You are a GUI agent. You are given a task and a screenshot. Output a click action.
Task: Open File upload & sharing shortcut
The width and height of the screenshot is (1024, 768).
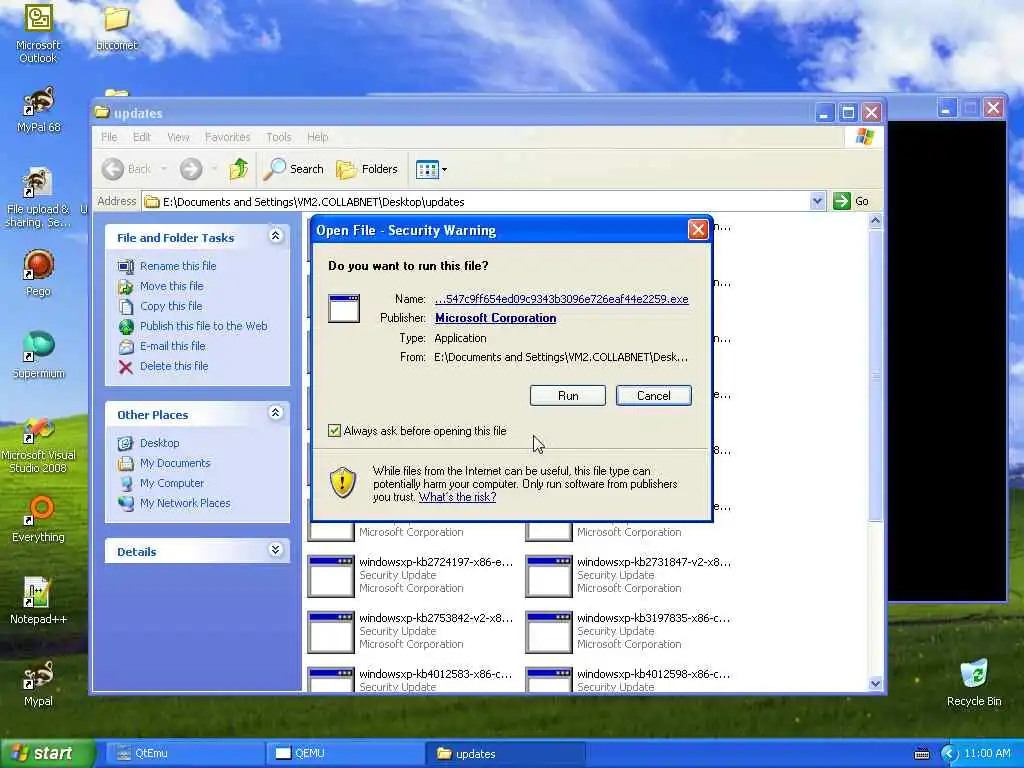click(x=38, y=197)
